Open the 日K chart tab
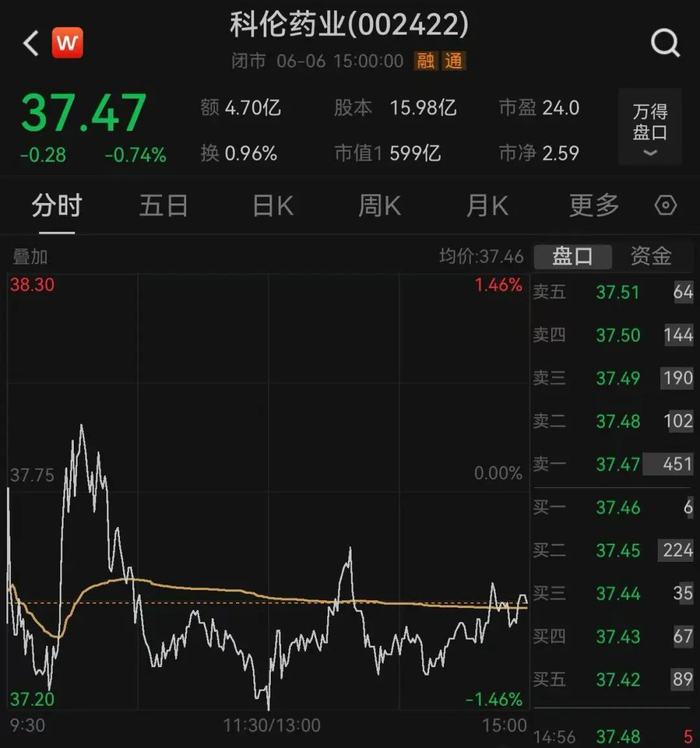The height and width of the screenshot is (748, 700). (273, 206)
